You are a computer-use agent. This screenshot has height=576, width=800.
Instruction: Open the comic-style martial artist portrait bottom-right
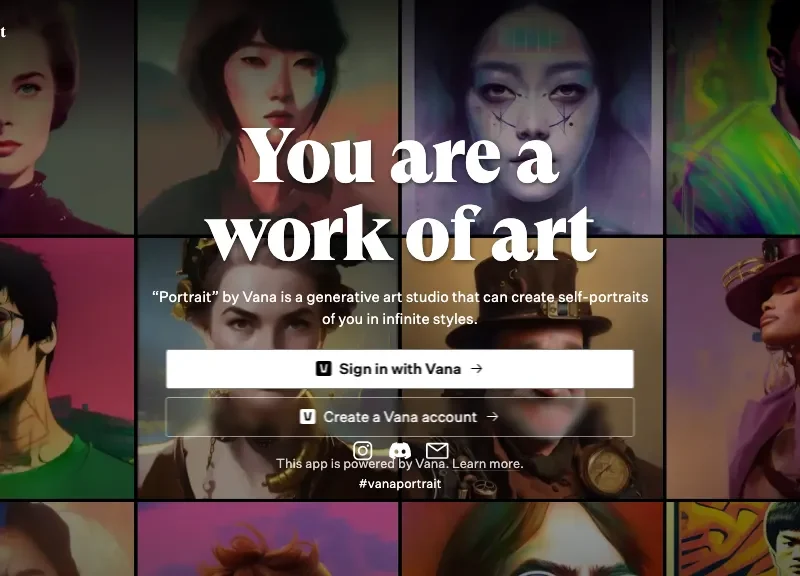[740, 540]
